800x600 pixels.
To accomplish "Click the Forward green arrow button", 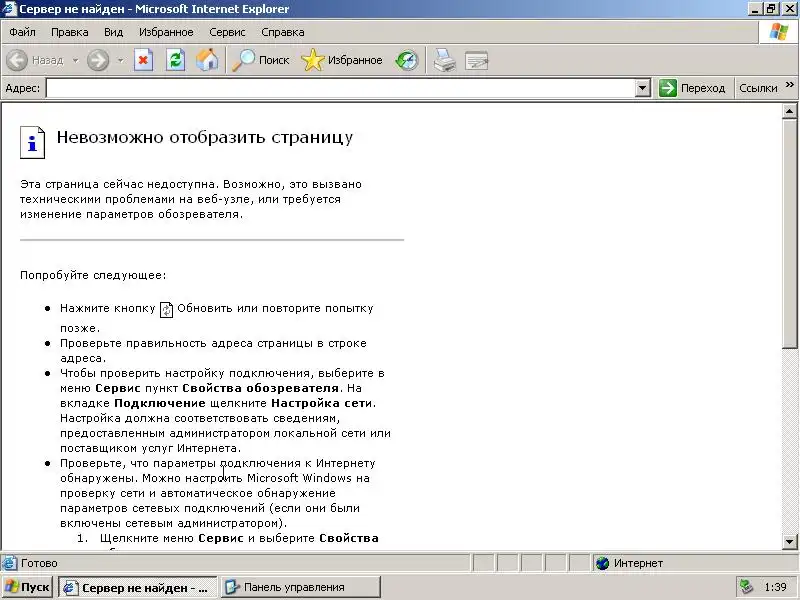I will [98, 60].
